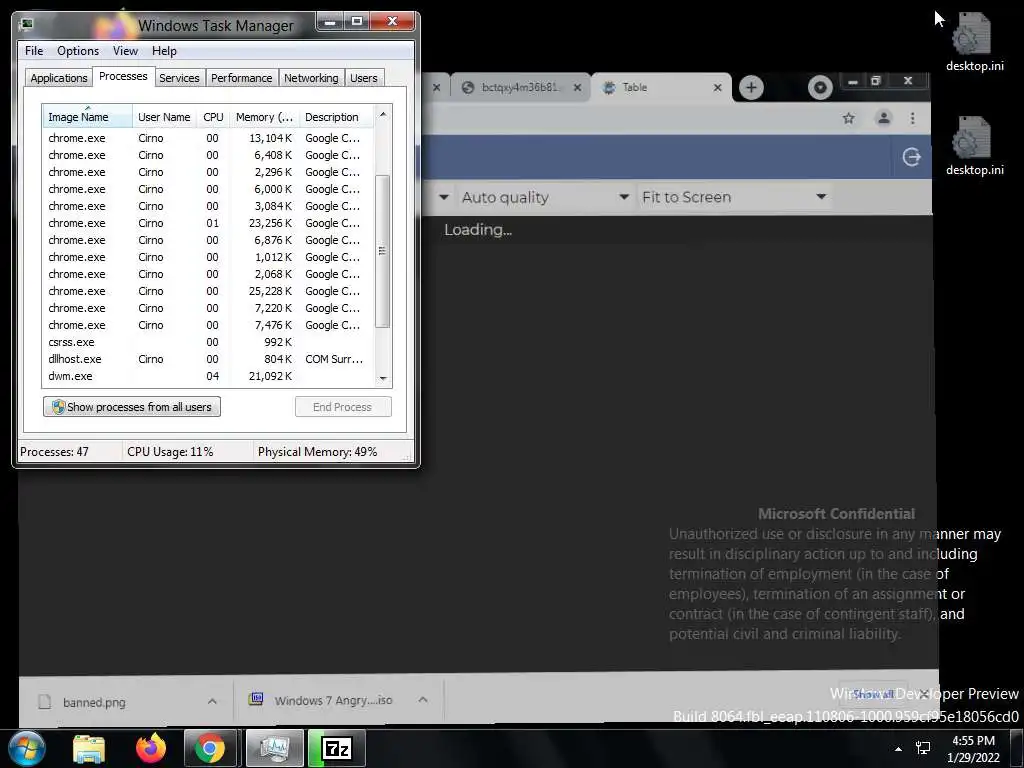Open the Fit to Screen dropdown
This screenshot has height=768, width=1024.
(x=734, y=197)
